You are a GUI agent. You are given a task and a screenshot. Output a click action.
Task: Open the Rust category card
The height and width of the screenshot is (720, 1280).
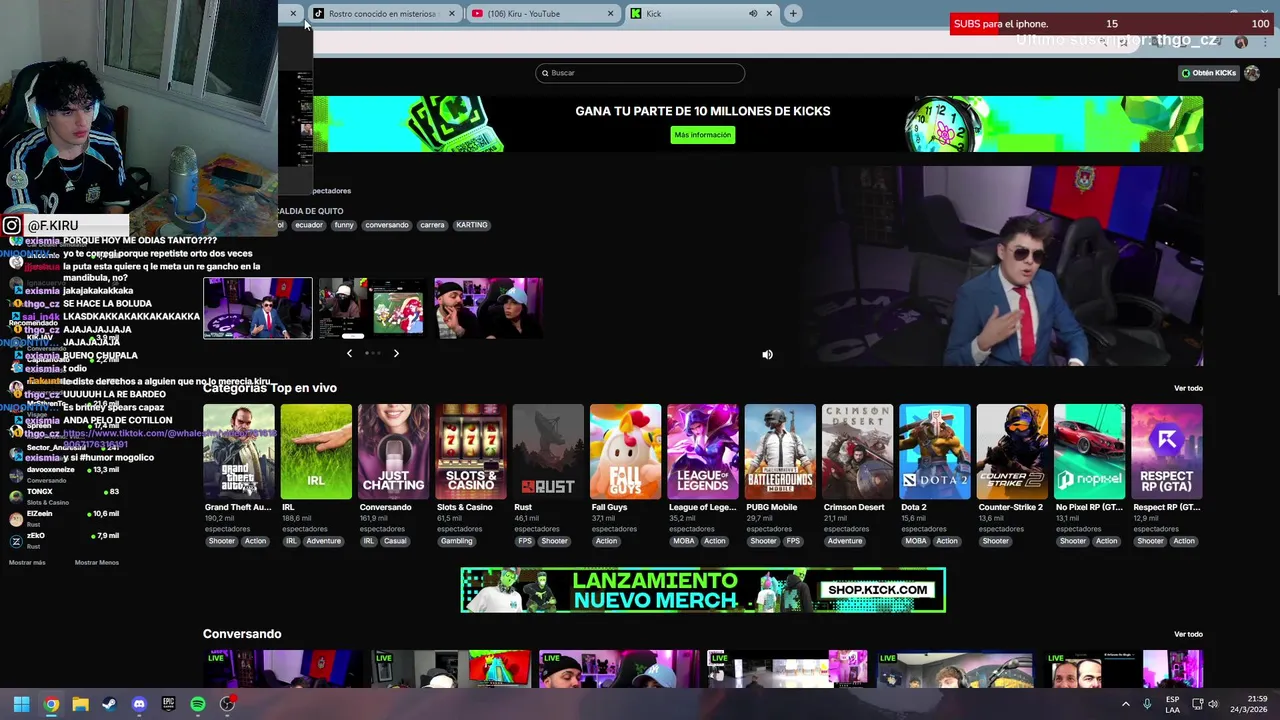pyautogui.click(x=548, y=453)
